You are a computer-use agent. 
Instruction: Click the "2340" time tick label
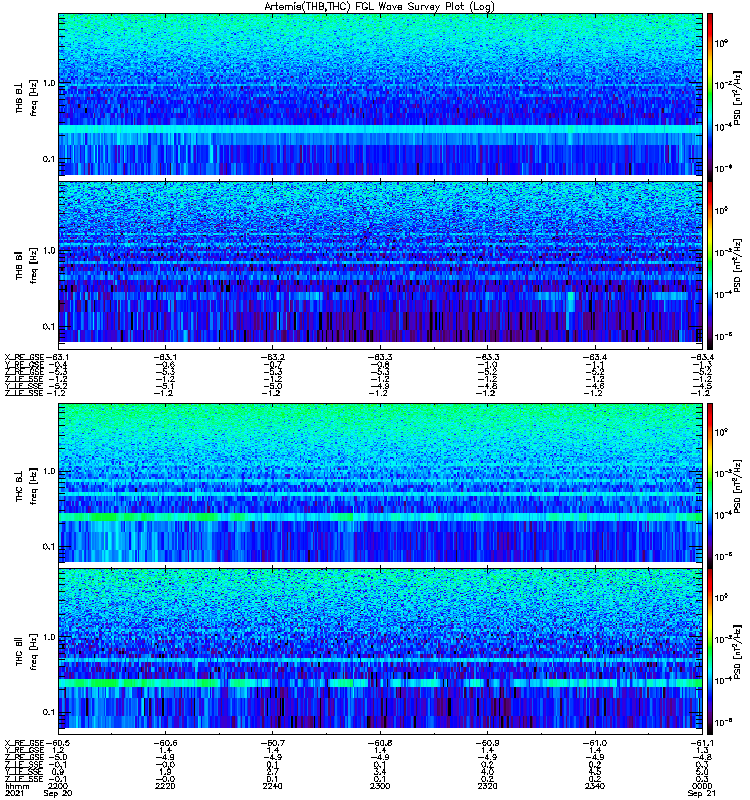594,786
